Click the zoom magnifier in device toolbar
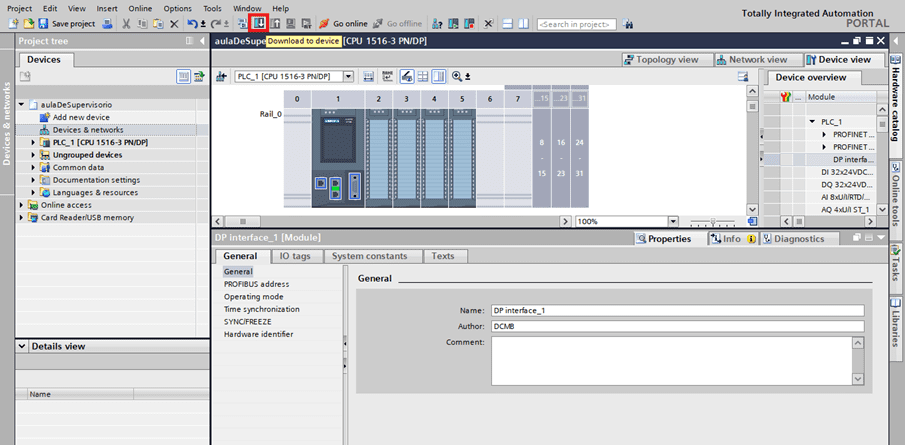 click(x=457, y=76)
